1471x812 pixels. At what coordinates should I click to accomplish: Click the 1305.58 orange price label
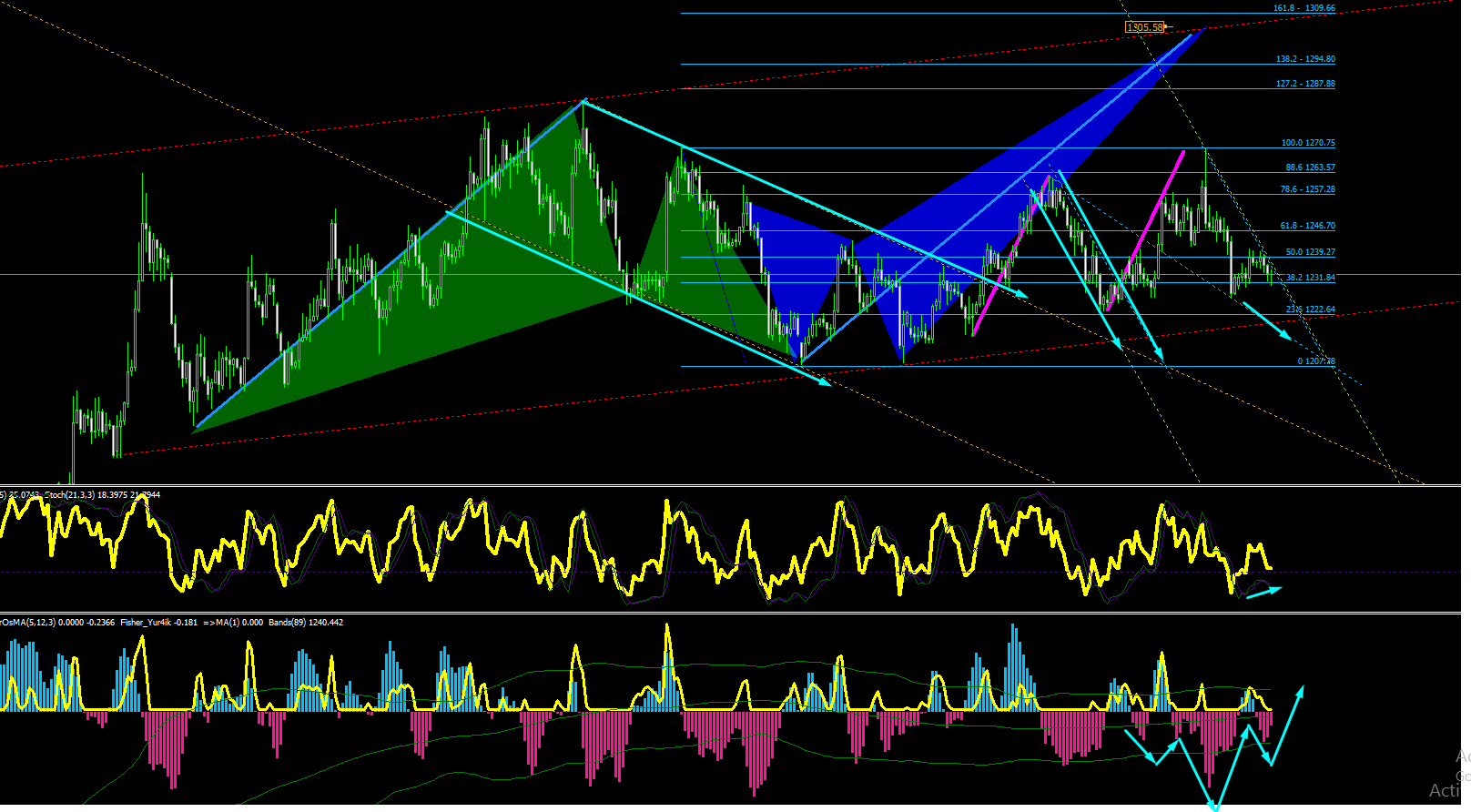1145,27
